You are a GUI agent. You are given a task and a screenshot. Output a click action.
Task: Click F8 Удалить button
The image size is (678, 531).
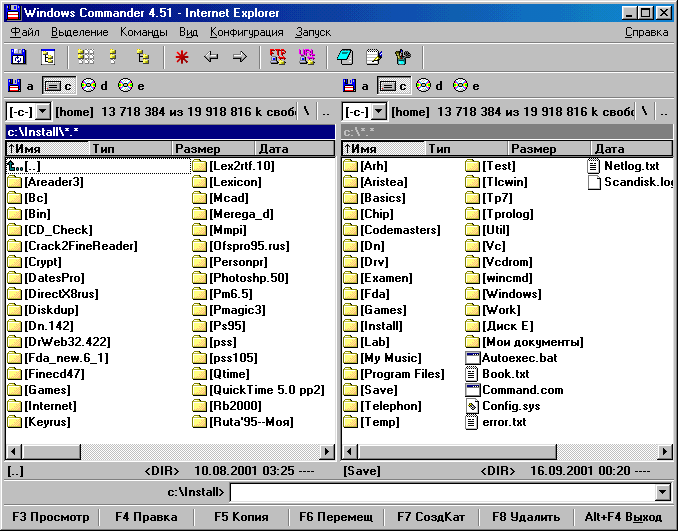tap(526, 517)
